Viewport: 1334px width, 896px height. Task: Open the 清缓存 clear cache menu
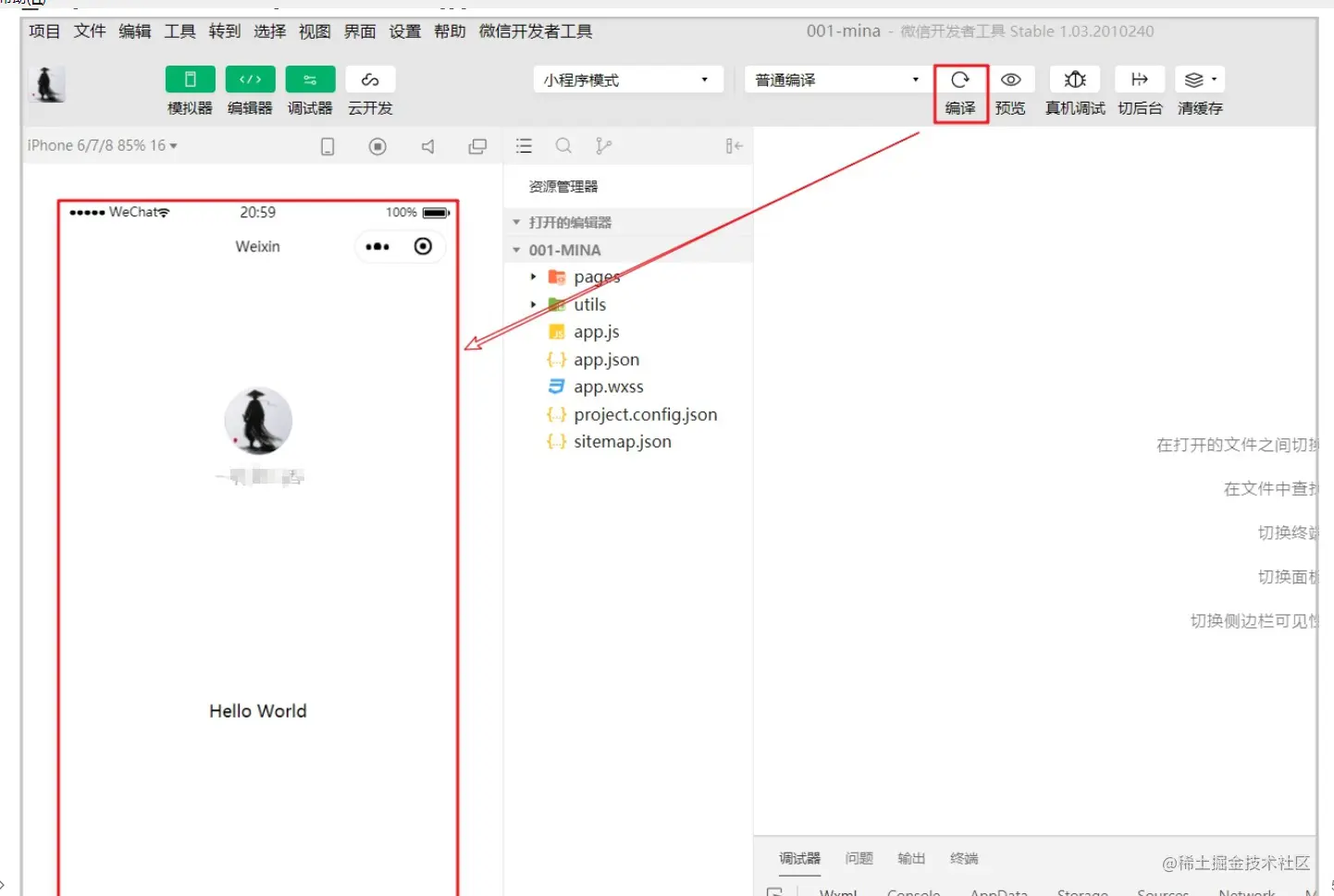coord(1200,80)
